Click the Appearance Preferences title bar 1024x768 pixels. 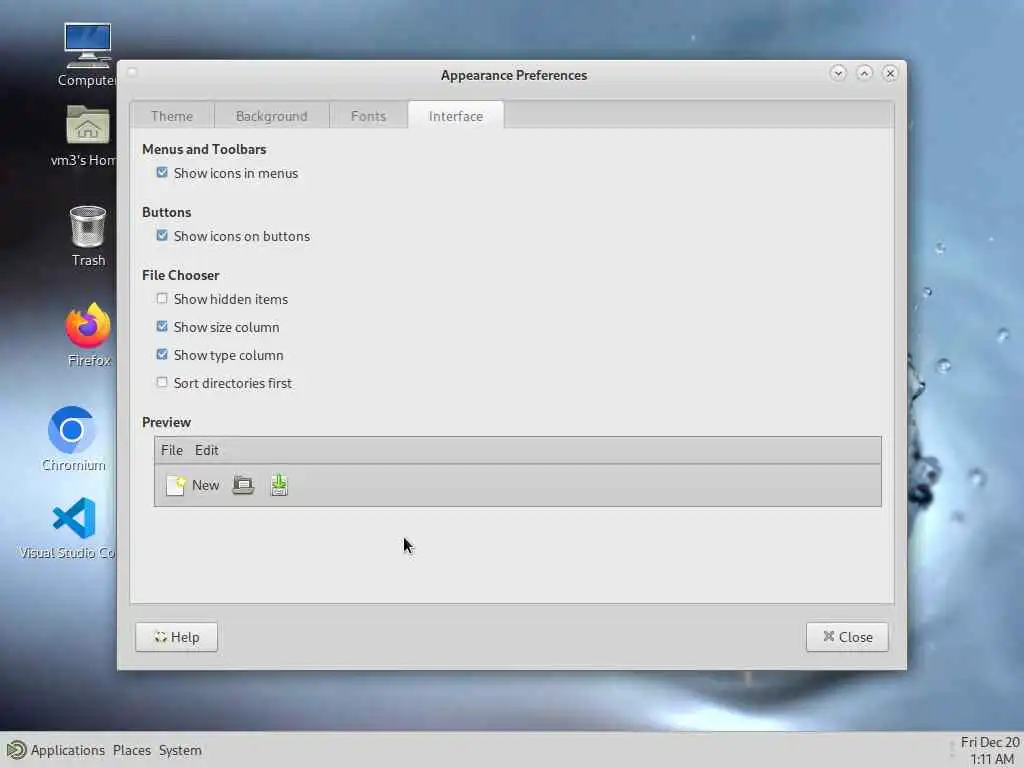coord(513,75)
